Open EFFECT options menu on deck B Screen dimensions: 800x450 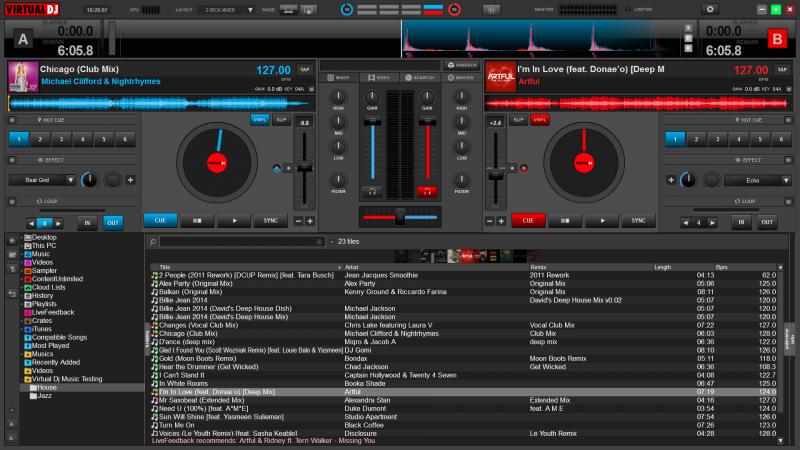(788, 160)
